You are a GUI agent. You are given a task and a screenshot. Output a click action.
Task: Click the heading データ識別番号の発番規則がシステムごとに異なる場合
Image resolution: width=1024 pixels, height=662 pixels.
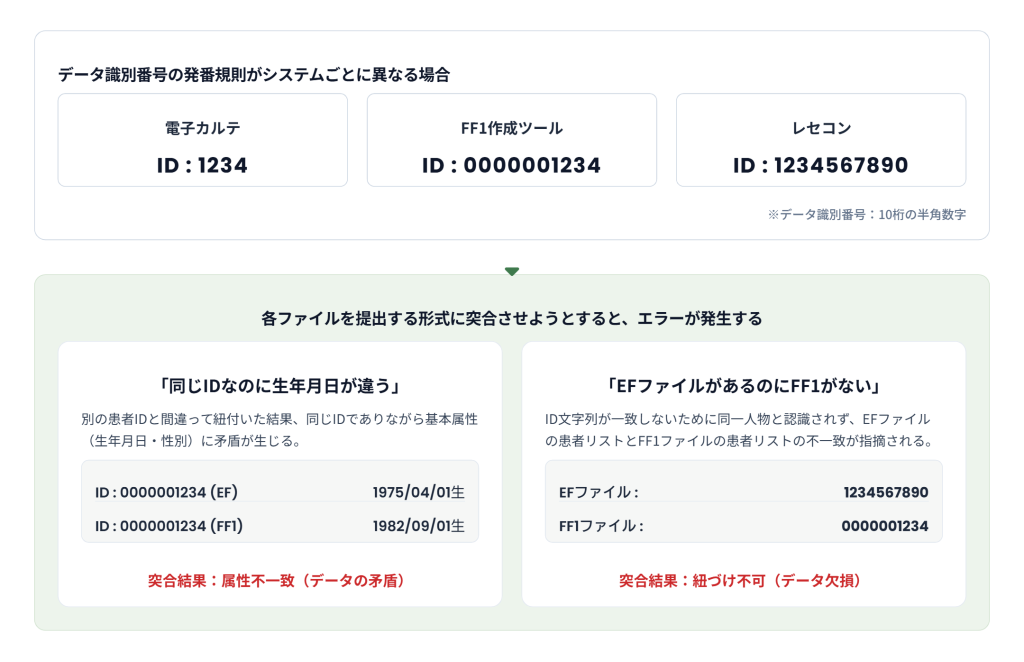(x=253, y=74)
